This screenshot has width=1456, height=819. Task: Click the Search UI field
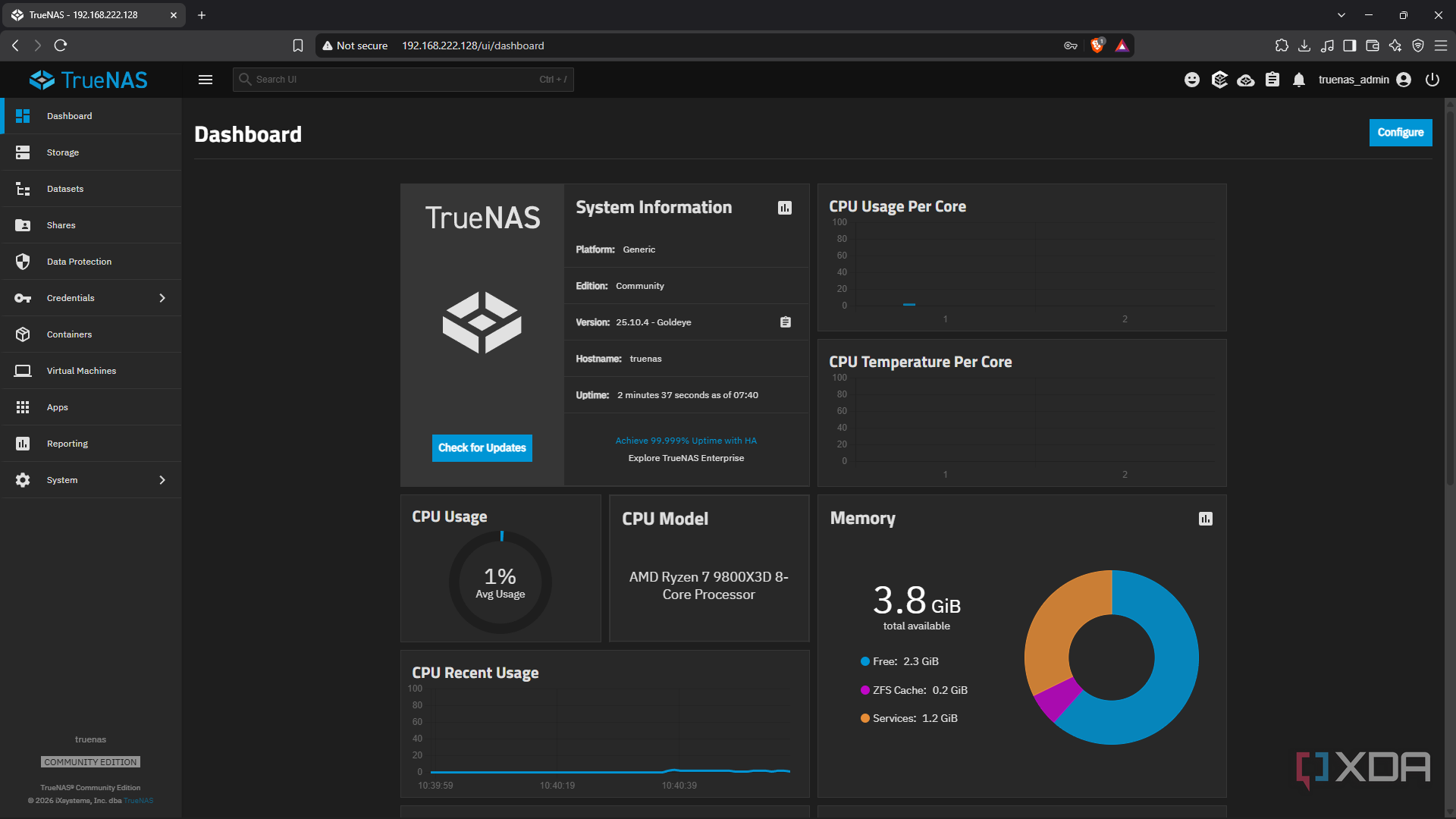[x=403, y=80]
